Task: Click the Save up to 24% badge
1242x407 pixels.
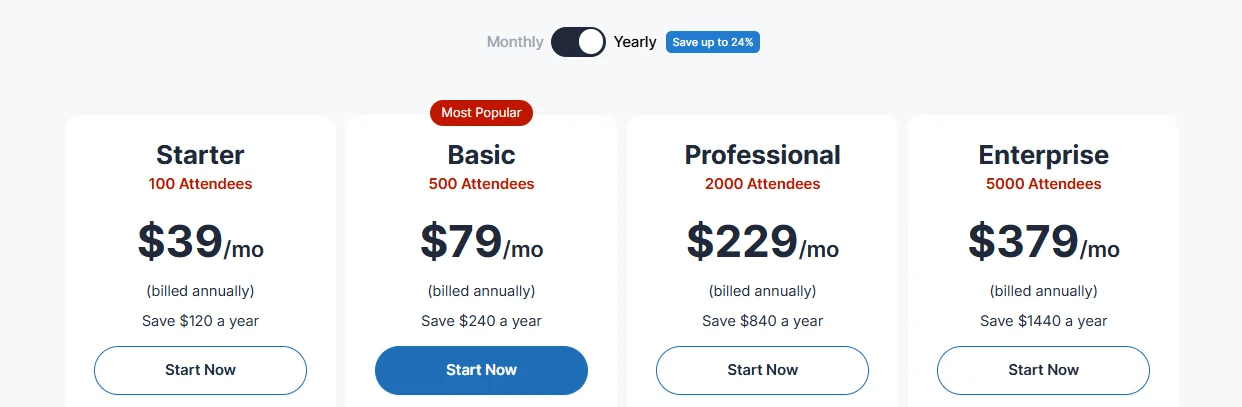Action: pos(713,42)
